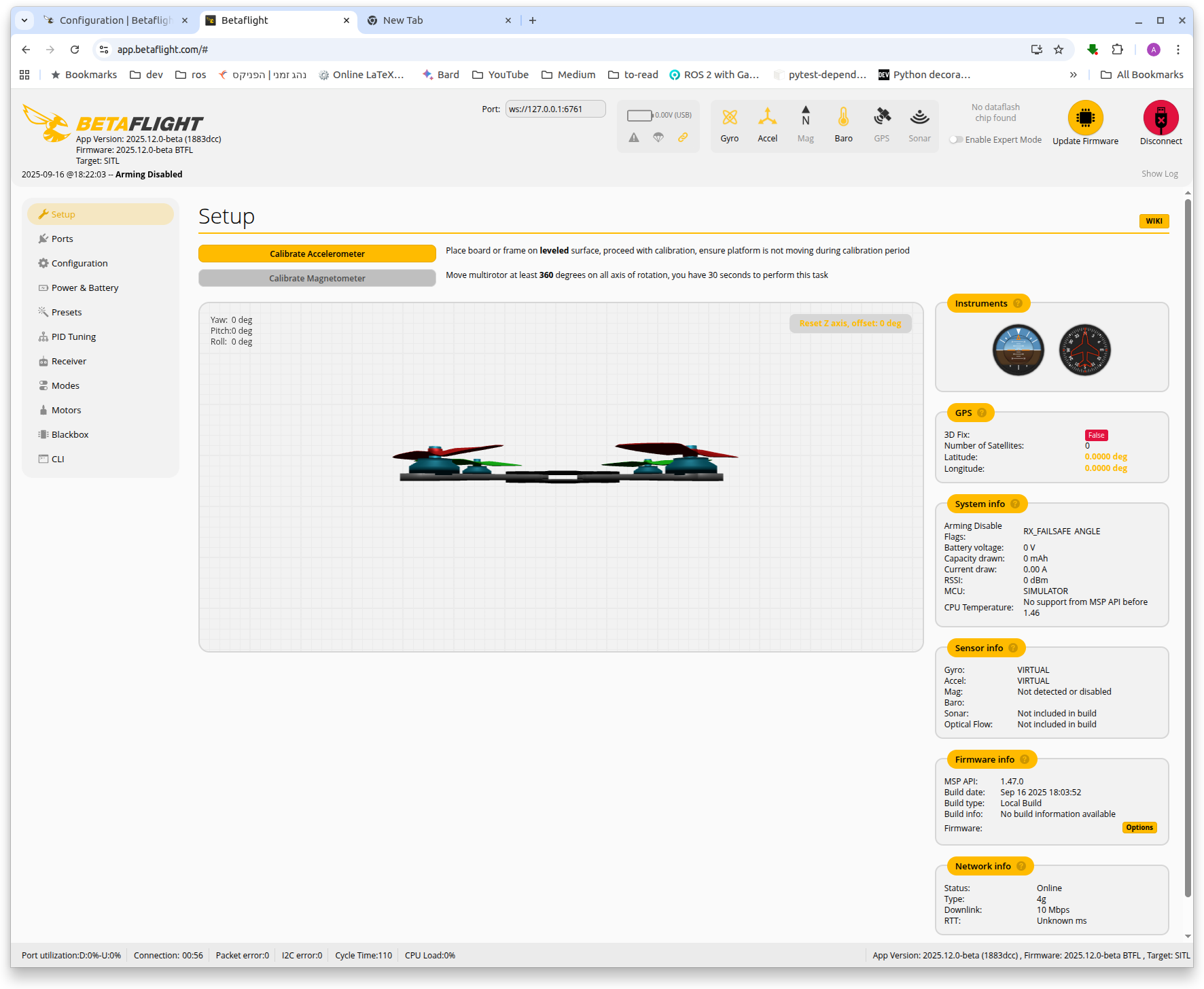Click the link status icon under battery
The width and height of the screenshot is (1204, 989).
pos(683,137)
